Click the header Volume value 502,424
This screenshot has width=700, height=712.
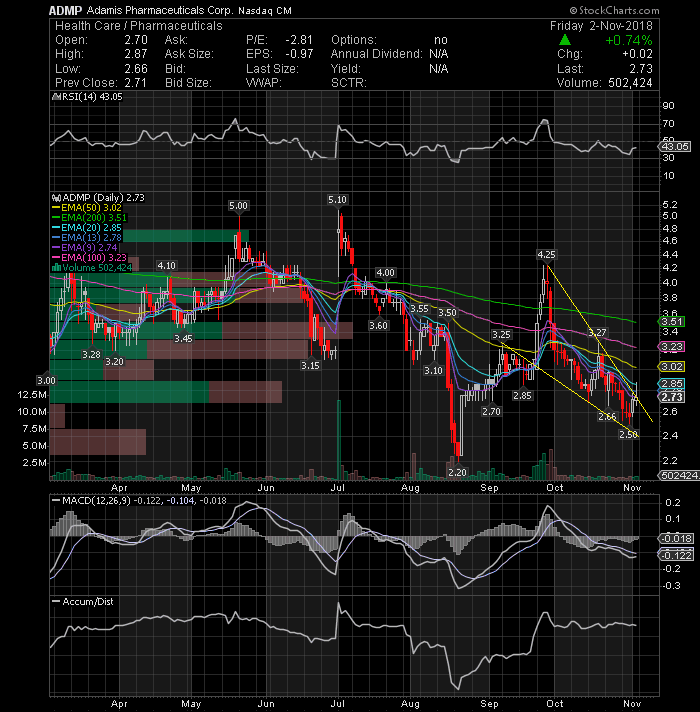click(629, 83)
